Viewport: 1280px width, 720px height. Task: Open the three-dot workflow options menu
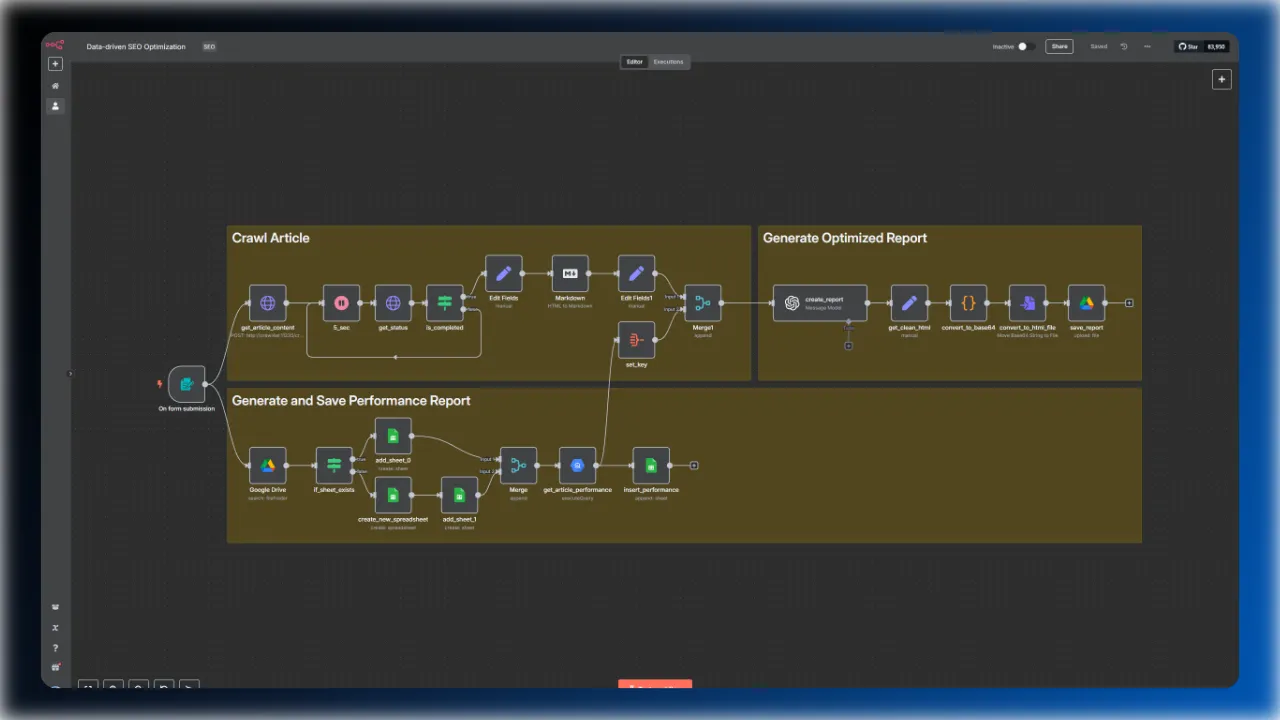1147,46
